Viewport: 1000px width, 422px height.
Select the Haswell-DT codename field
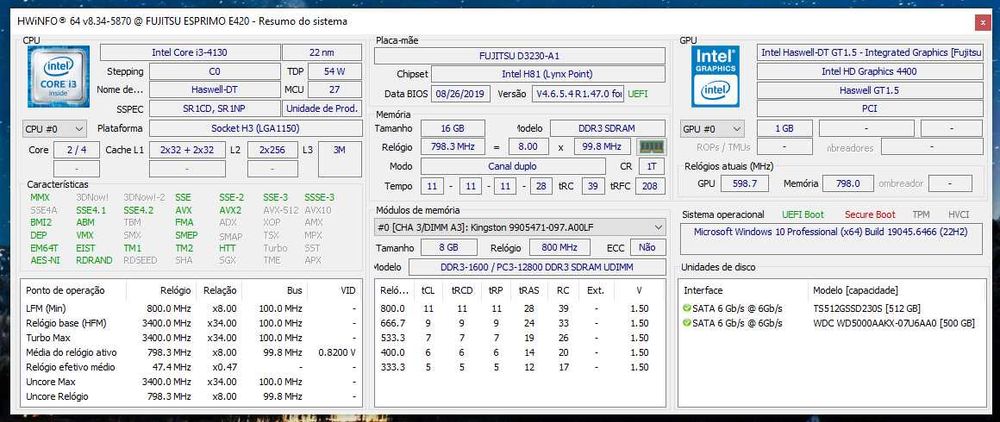(x=214, y=90)
